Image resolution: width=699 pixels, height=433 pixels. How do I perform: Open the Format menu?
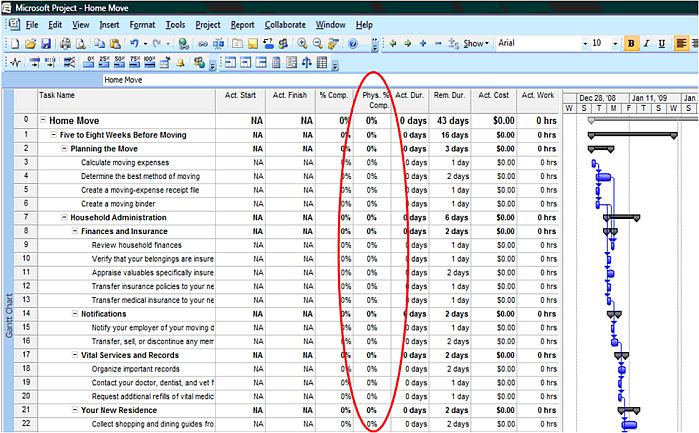coord(142,24)
